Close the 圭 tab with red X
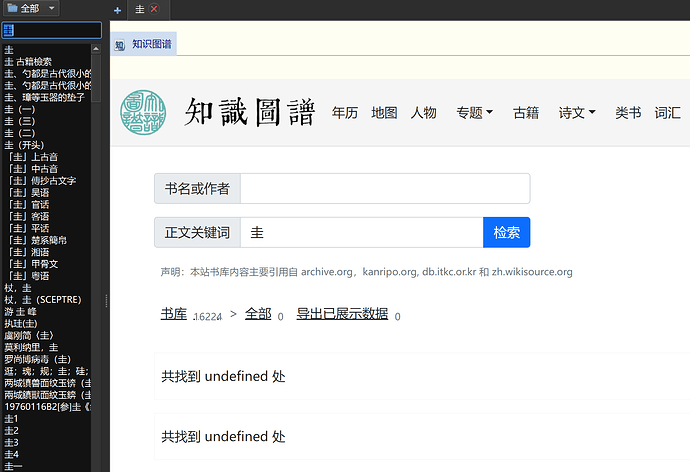 click(x=154, y=9)
